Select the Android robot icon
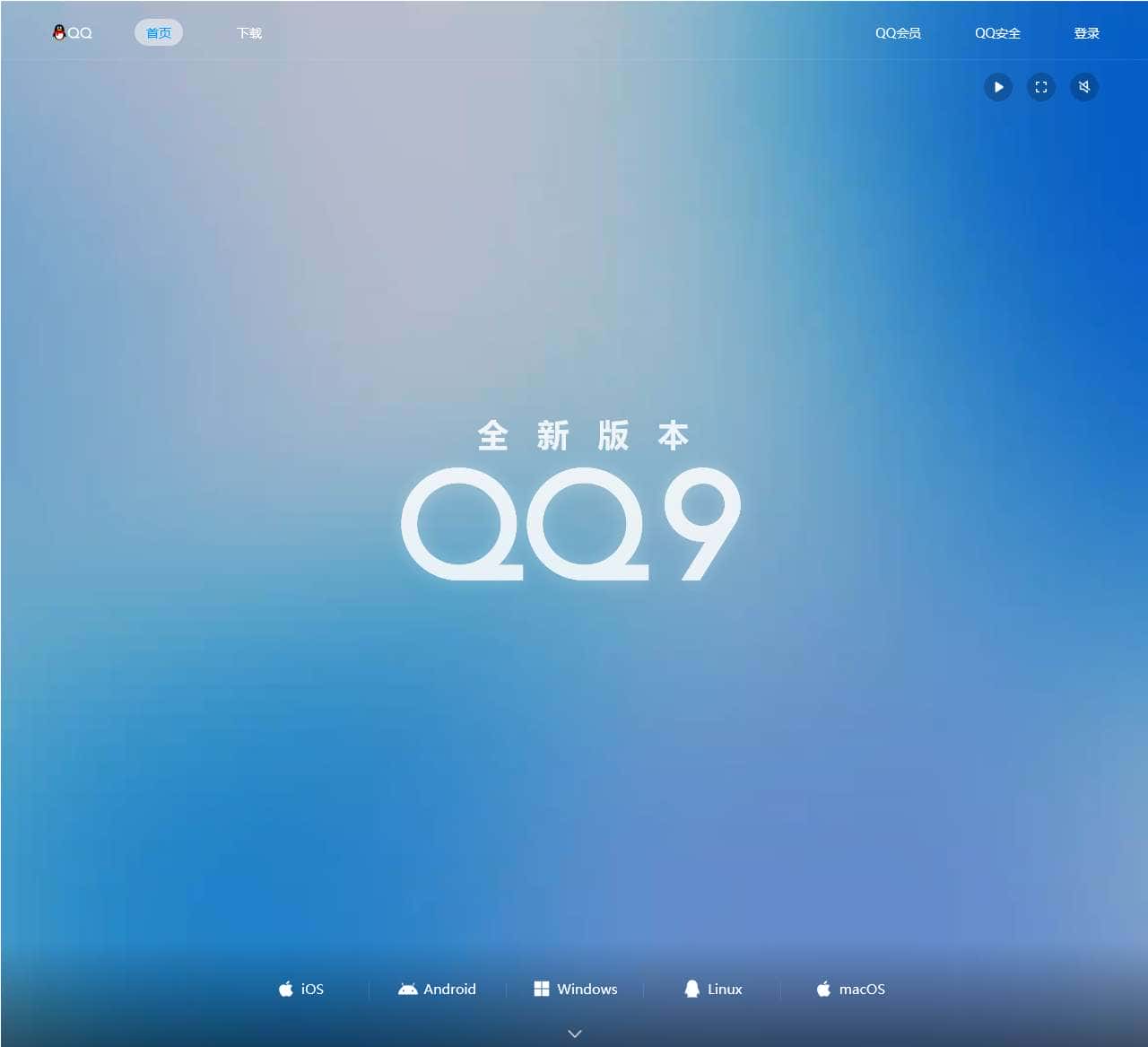This screenshot has height=1047, width=1148. point(407,989)
